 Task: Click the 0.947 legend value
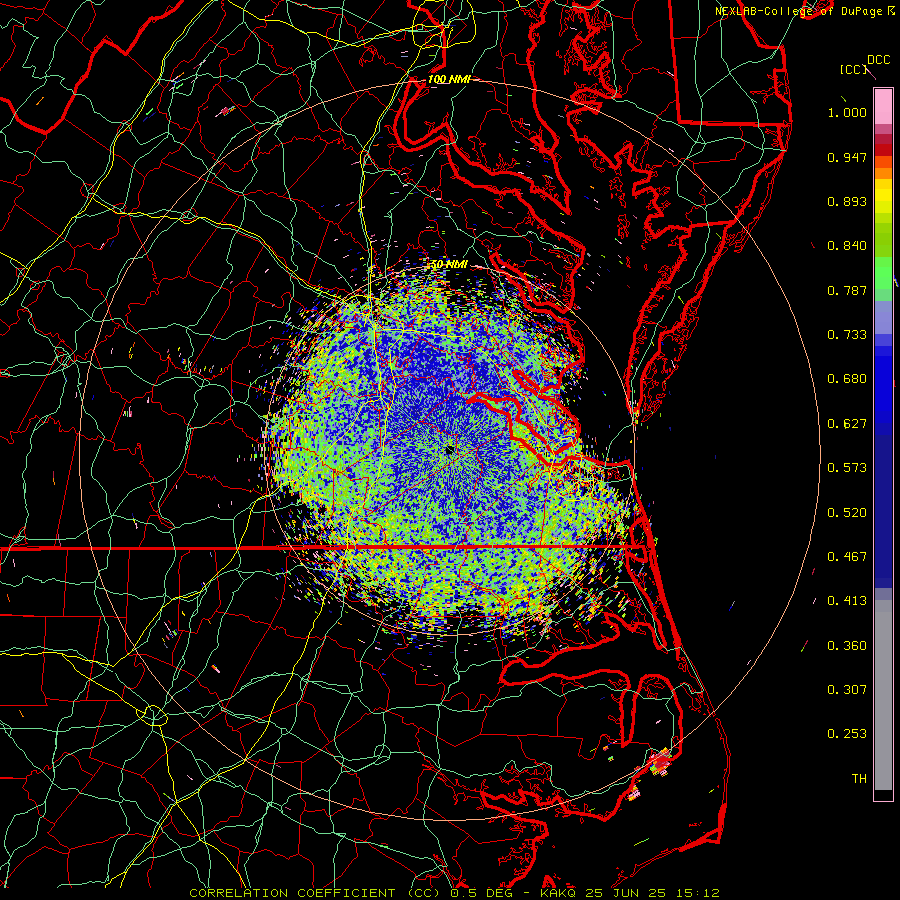point(847,157)
